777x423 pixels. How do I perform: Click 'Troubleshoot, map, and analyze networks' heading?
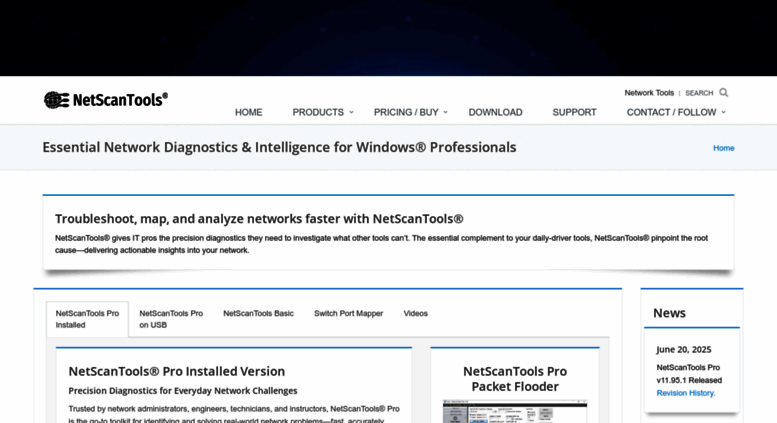[x=259, y=219]
